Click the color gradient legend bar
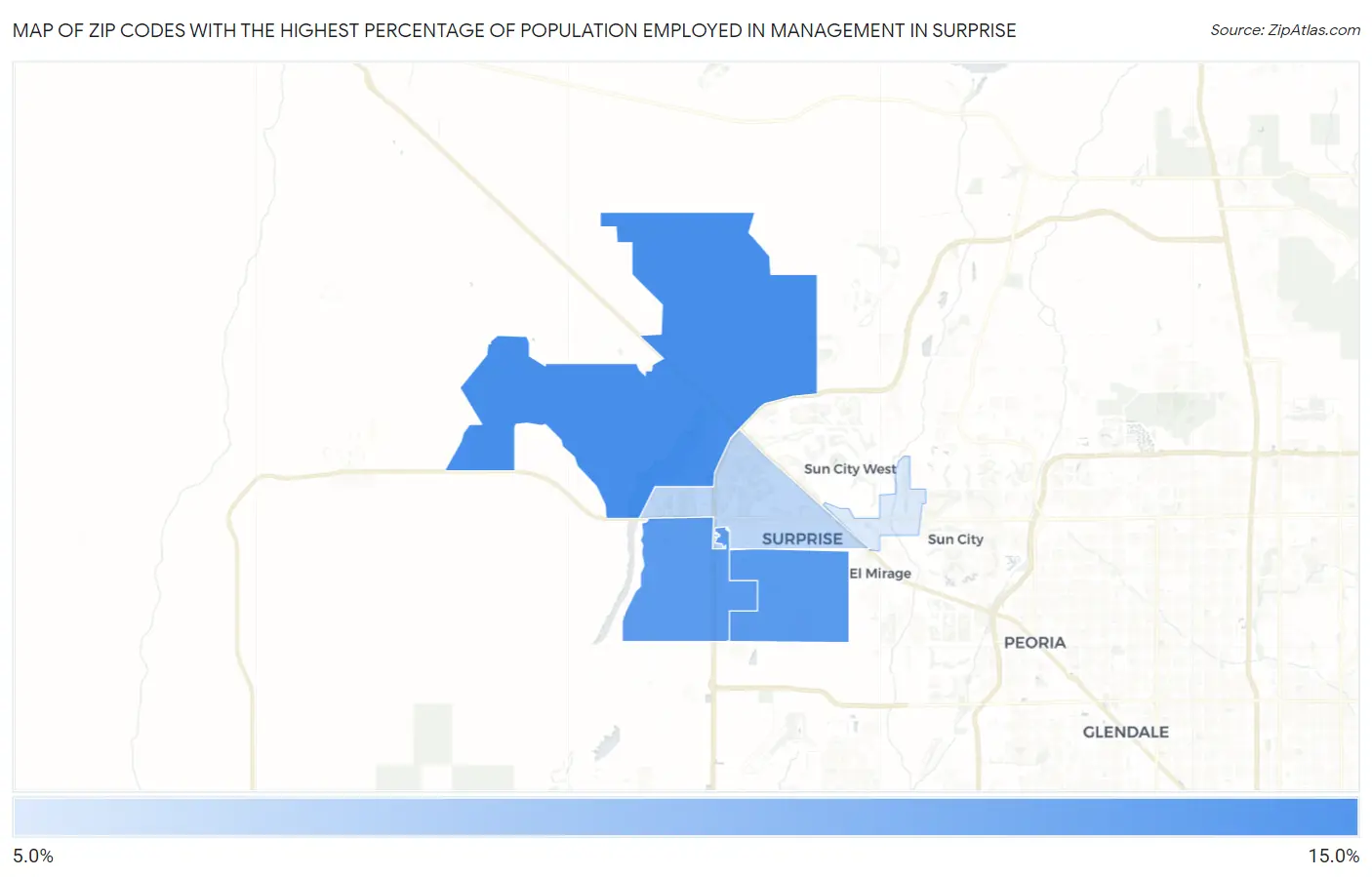Screen dimensions: 1372x877 click(685, 817)
